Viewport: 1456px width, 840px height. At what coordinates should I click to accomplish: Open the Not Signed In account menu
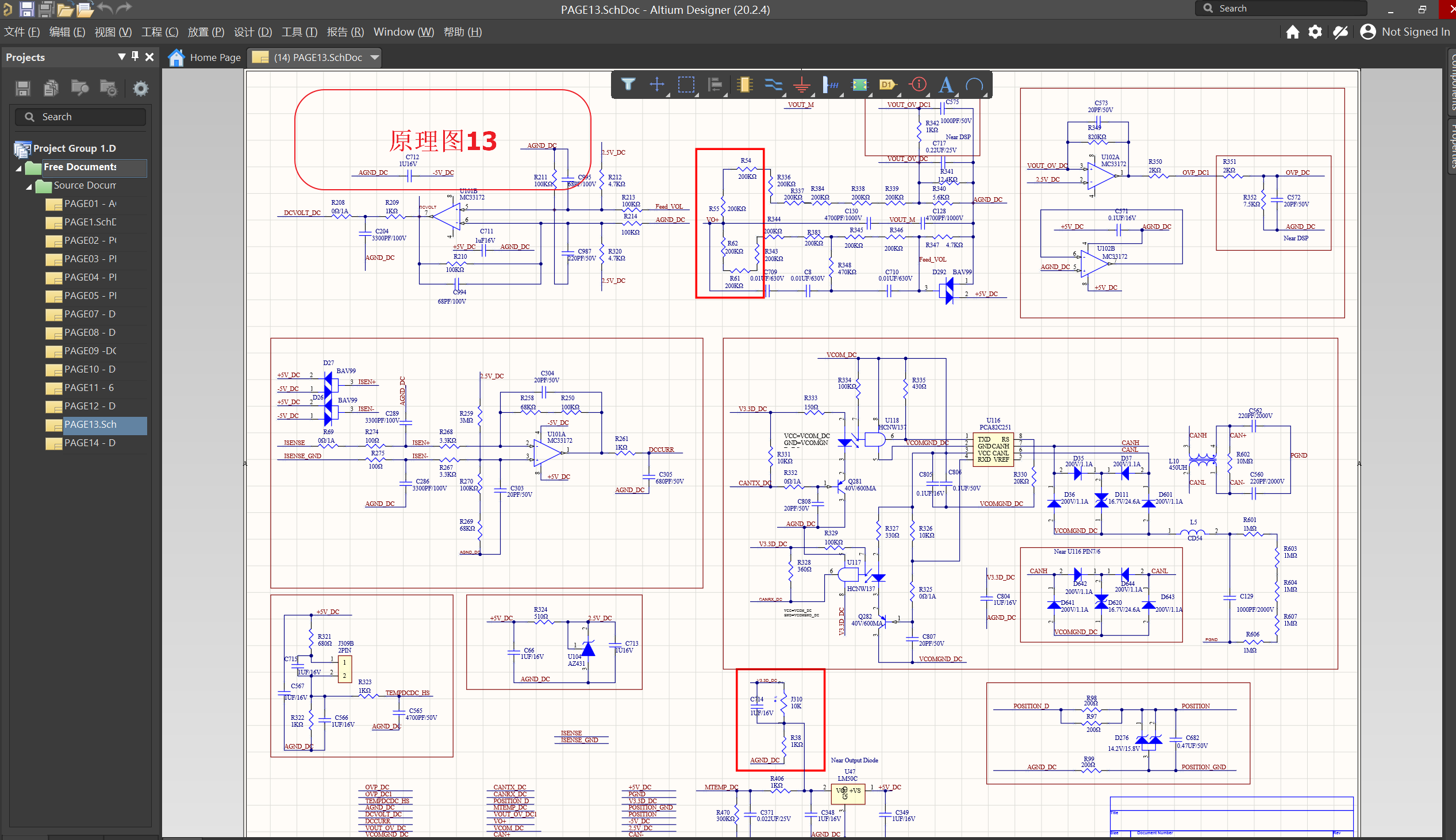pos(1405,32)
